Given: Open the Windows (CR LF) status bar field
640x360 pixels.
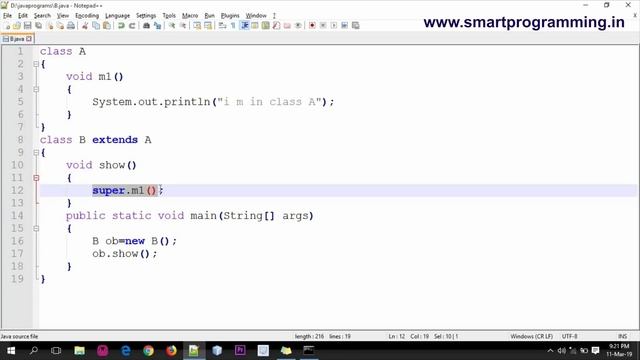Looking at the screenshot, I should tap(531, 336).
